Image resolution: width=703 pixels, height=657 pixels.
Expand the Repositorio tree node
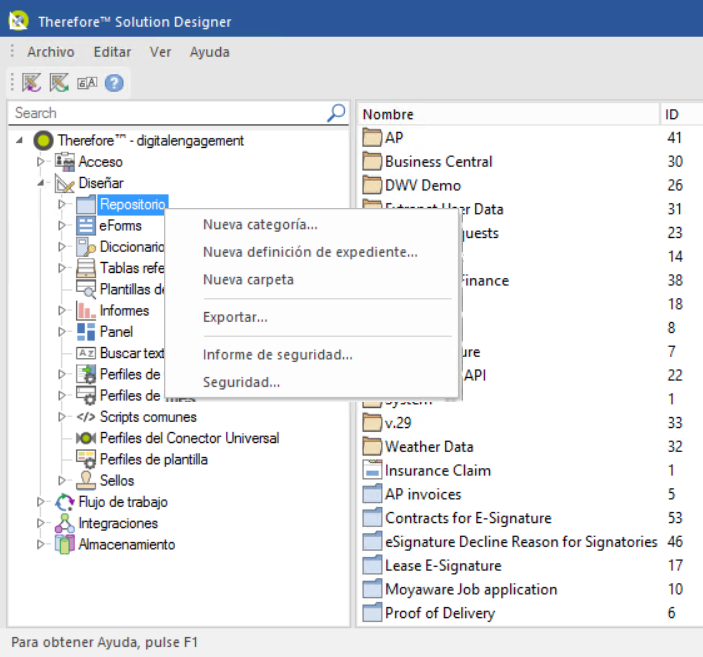click(x=62, y=204)
